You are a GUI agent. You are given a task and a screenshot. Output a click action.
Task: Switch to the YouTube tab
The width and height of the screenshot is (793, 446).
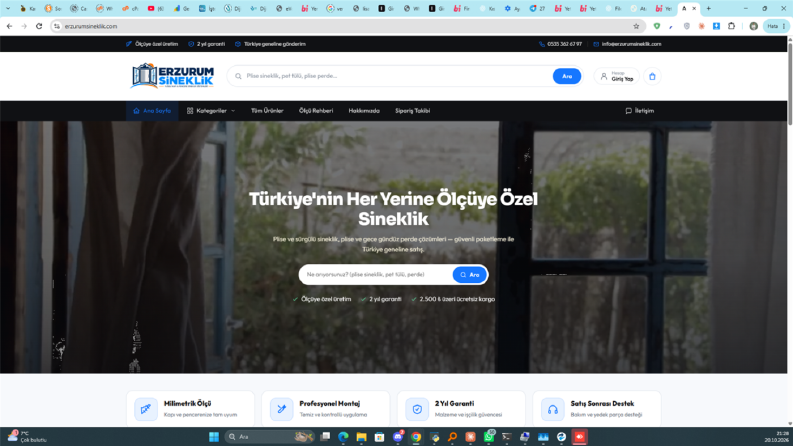click(x=155, y=9)
